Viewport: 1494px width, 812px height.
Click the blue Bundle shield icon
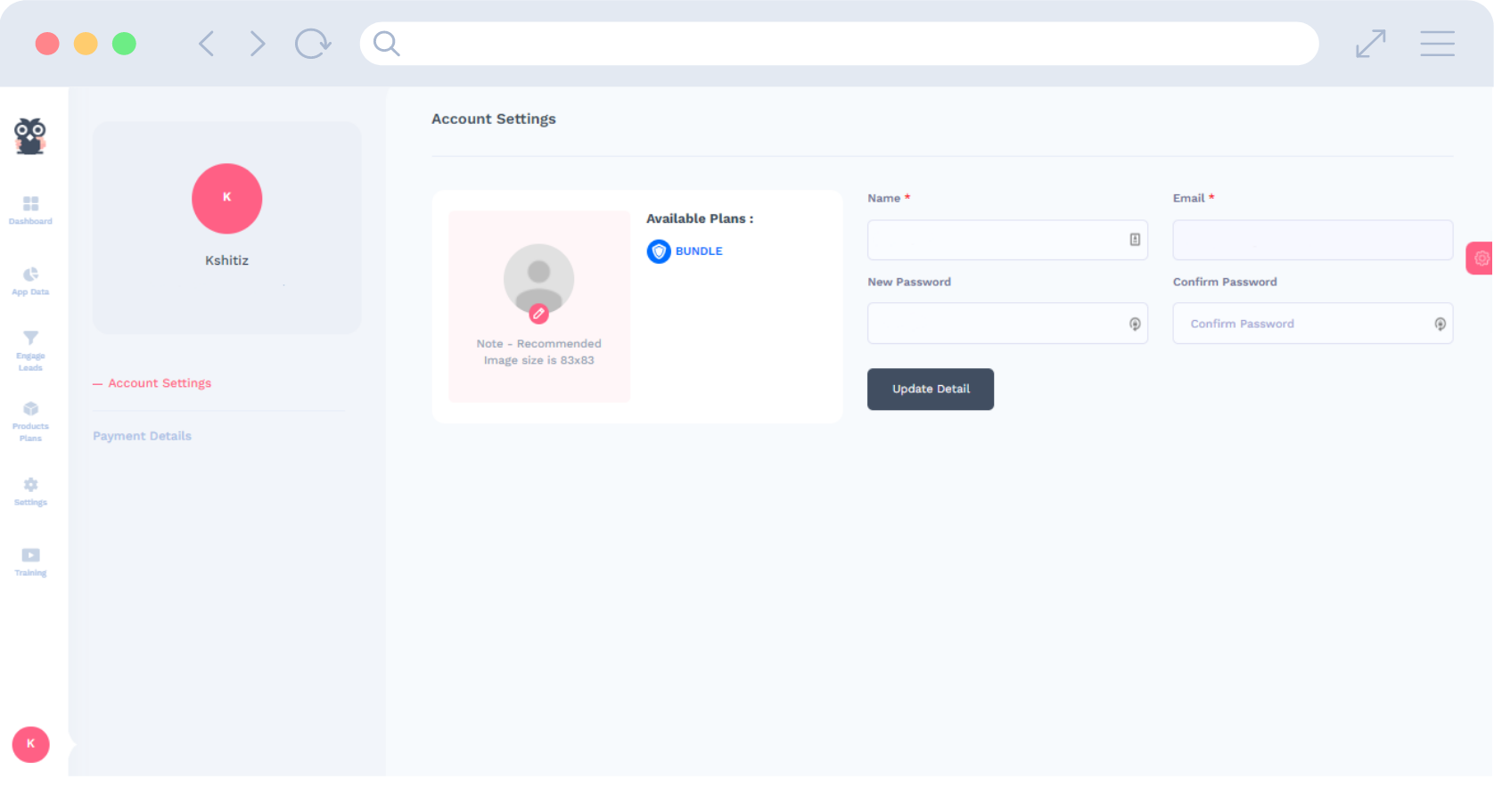(x=659, y=251)
